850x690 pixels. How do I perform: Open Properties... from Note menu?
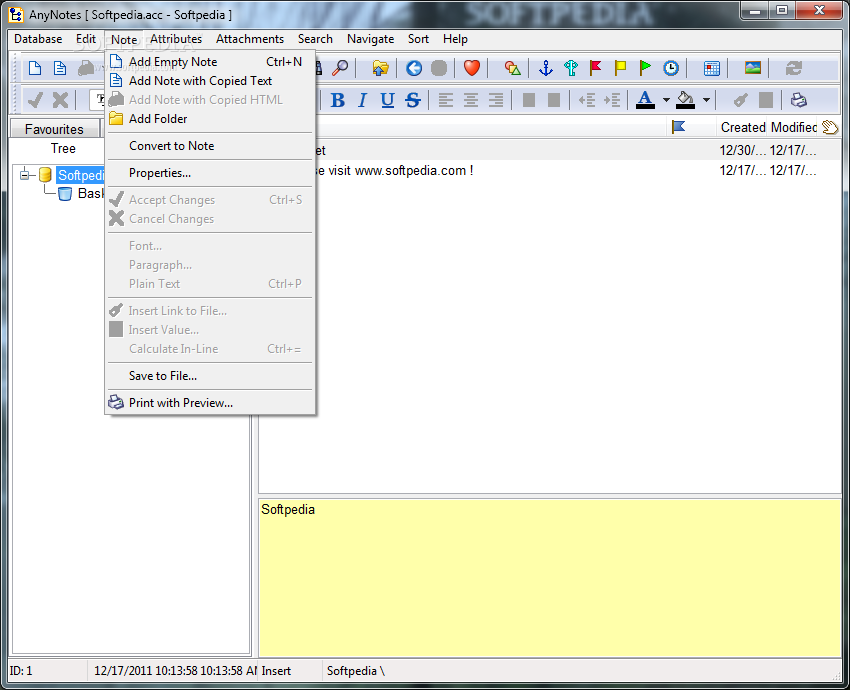pos(210,173)
